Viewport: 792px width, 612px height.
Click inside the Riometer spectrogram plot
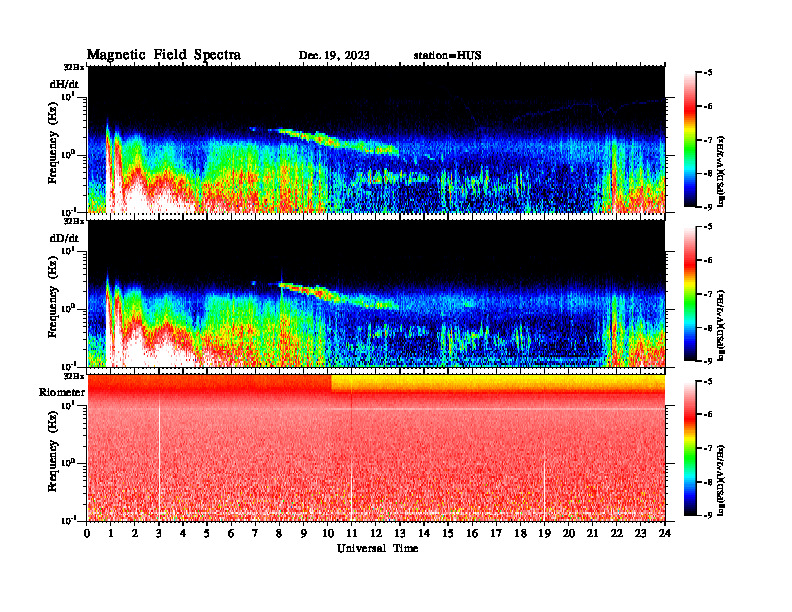(x=376, y=448)
